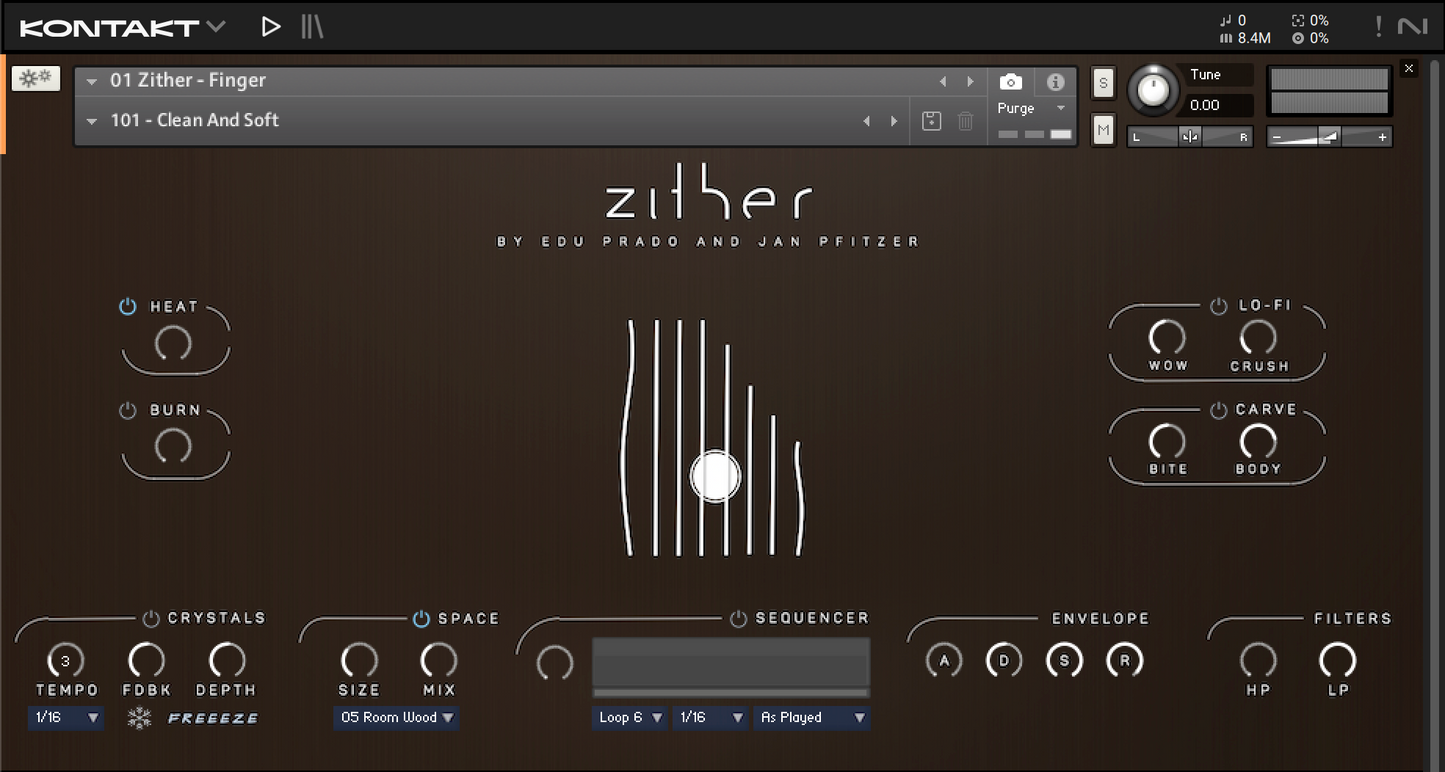Viewport: 1445px width, 772px height.
Task: Switch off the SPACE power toggle
Action: pos(420,617)
